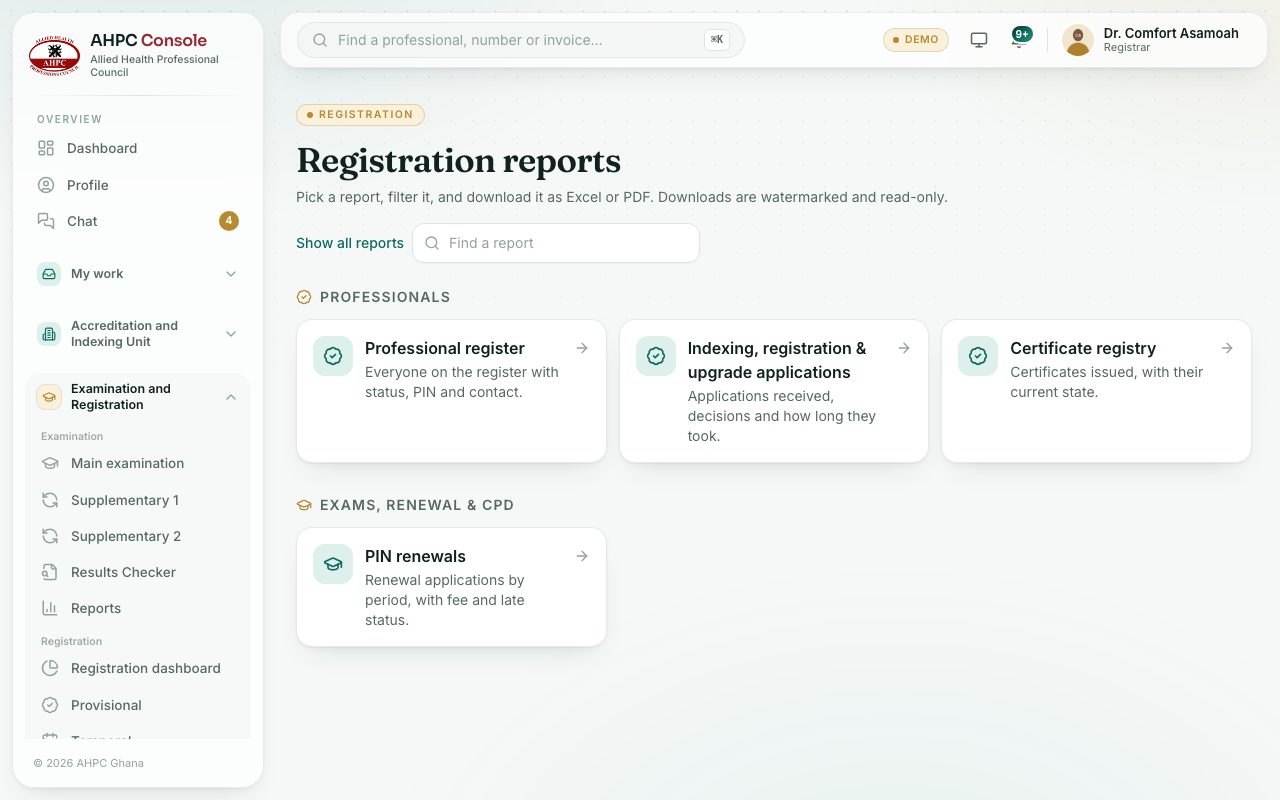
Task: Click the Accreditation and Indexing Unit icon
Action: [49, 334]
